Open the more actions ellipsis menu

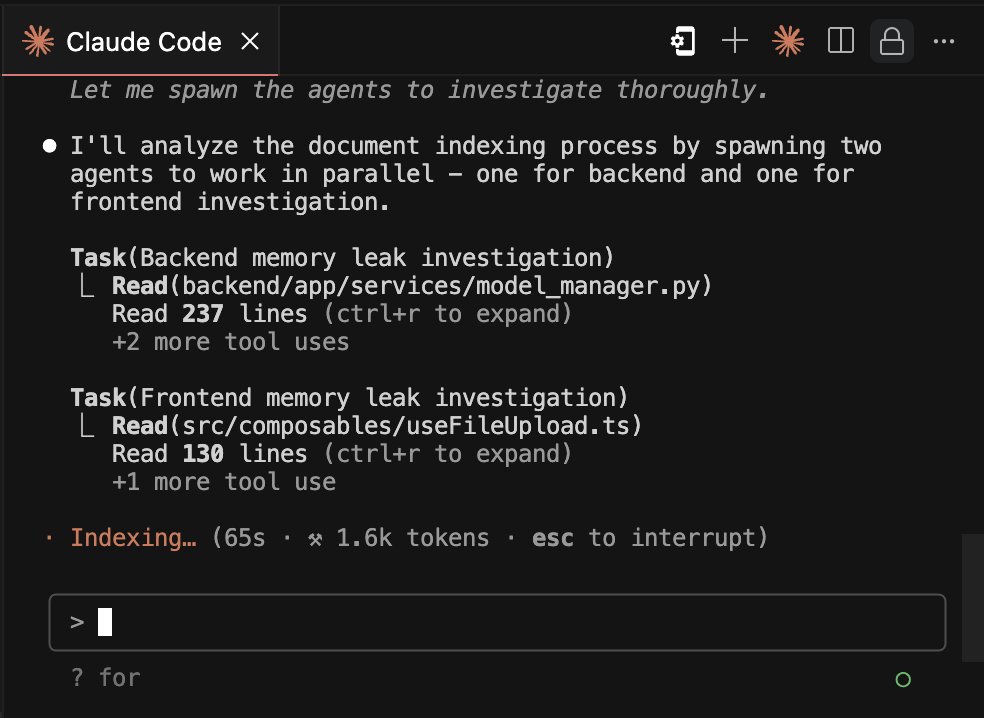click(x=944, y=42)
